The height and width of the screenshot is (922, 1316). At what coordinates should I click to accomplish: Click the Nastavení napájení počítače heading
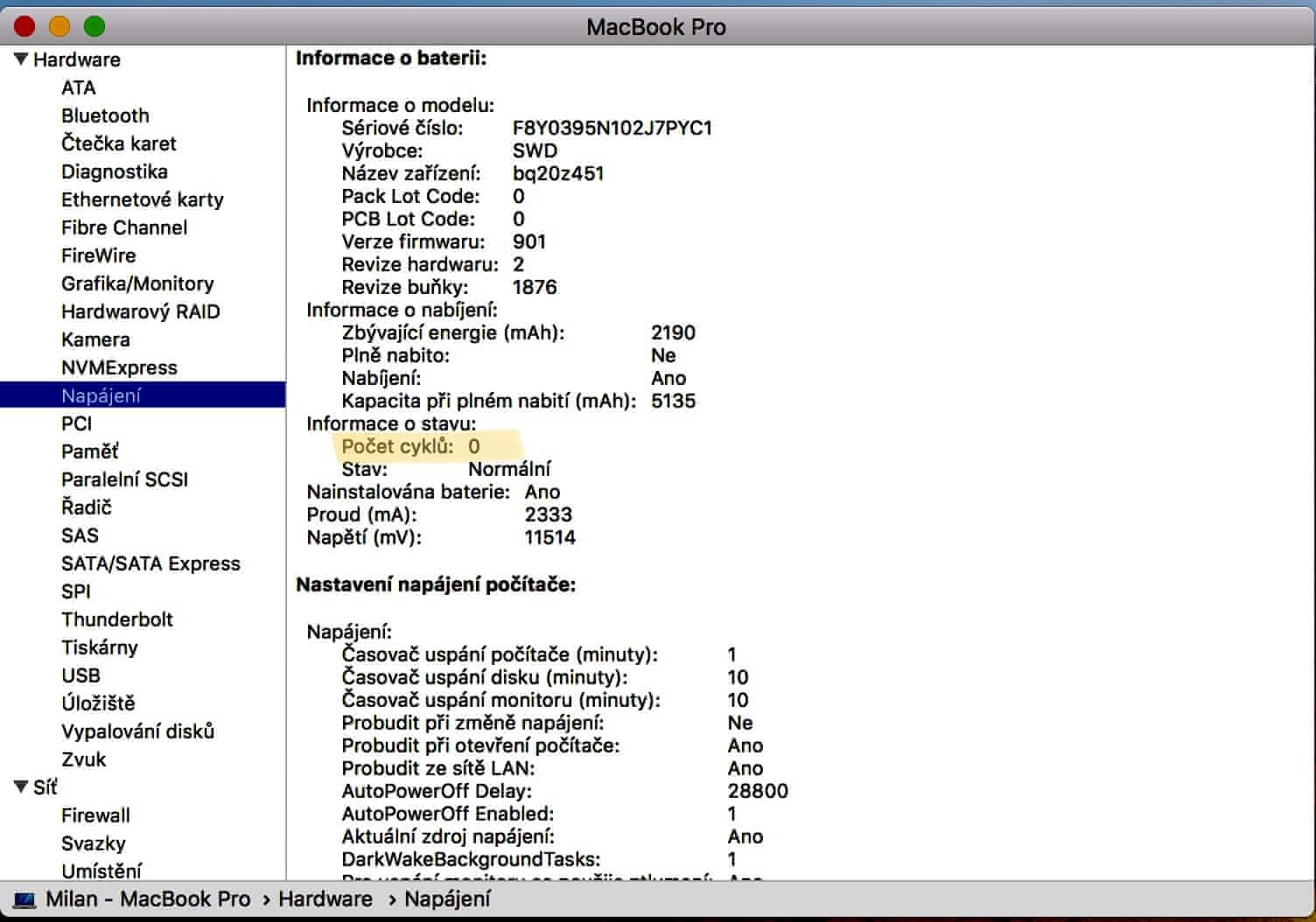(x=436, y=584)
